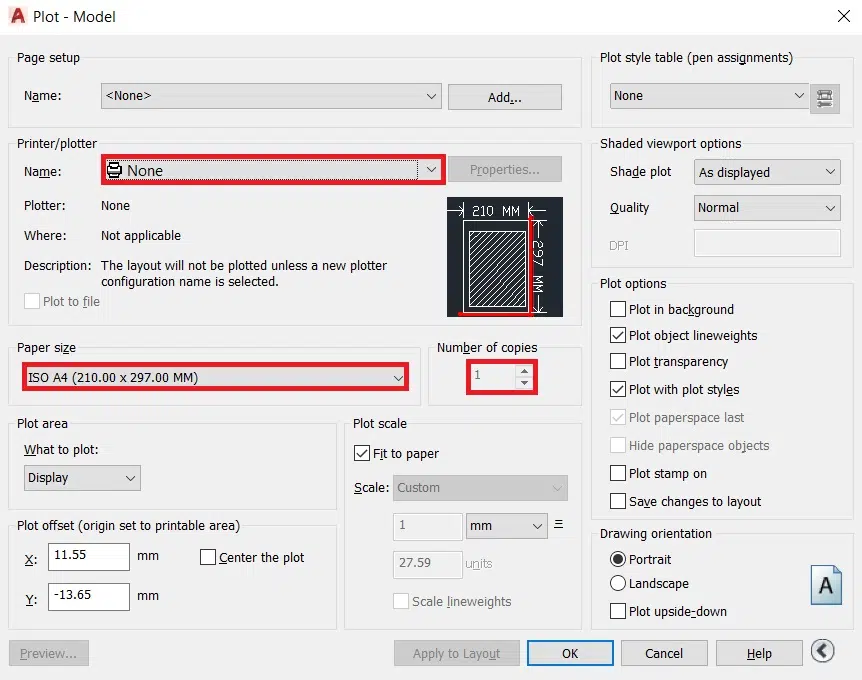Screen dimensions: 862x680
Task: Enable Plot in background checkbox
Action: pos(618,310)
